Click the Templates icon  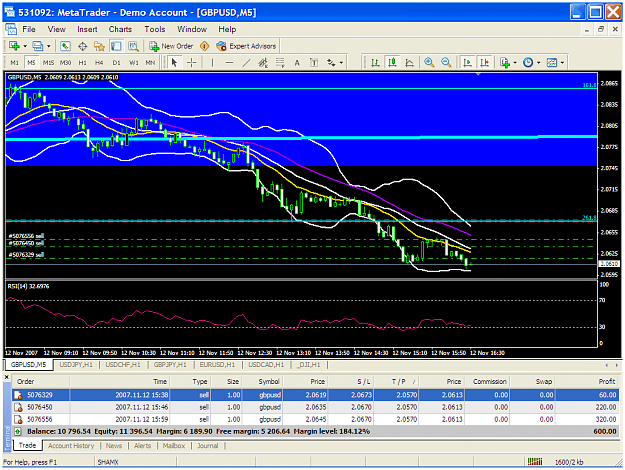point(552,63)
